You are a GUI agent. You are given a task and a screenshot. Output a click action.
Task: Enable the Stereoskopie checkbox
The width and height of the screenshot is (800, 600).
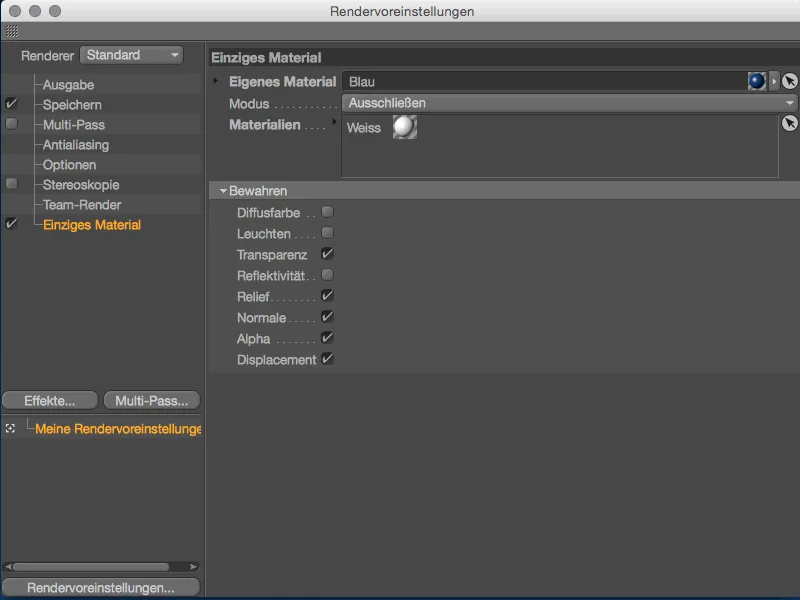[11, 184]
